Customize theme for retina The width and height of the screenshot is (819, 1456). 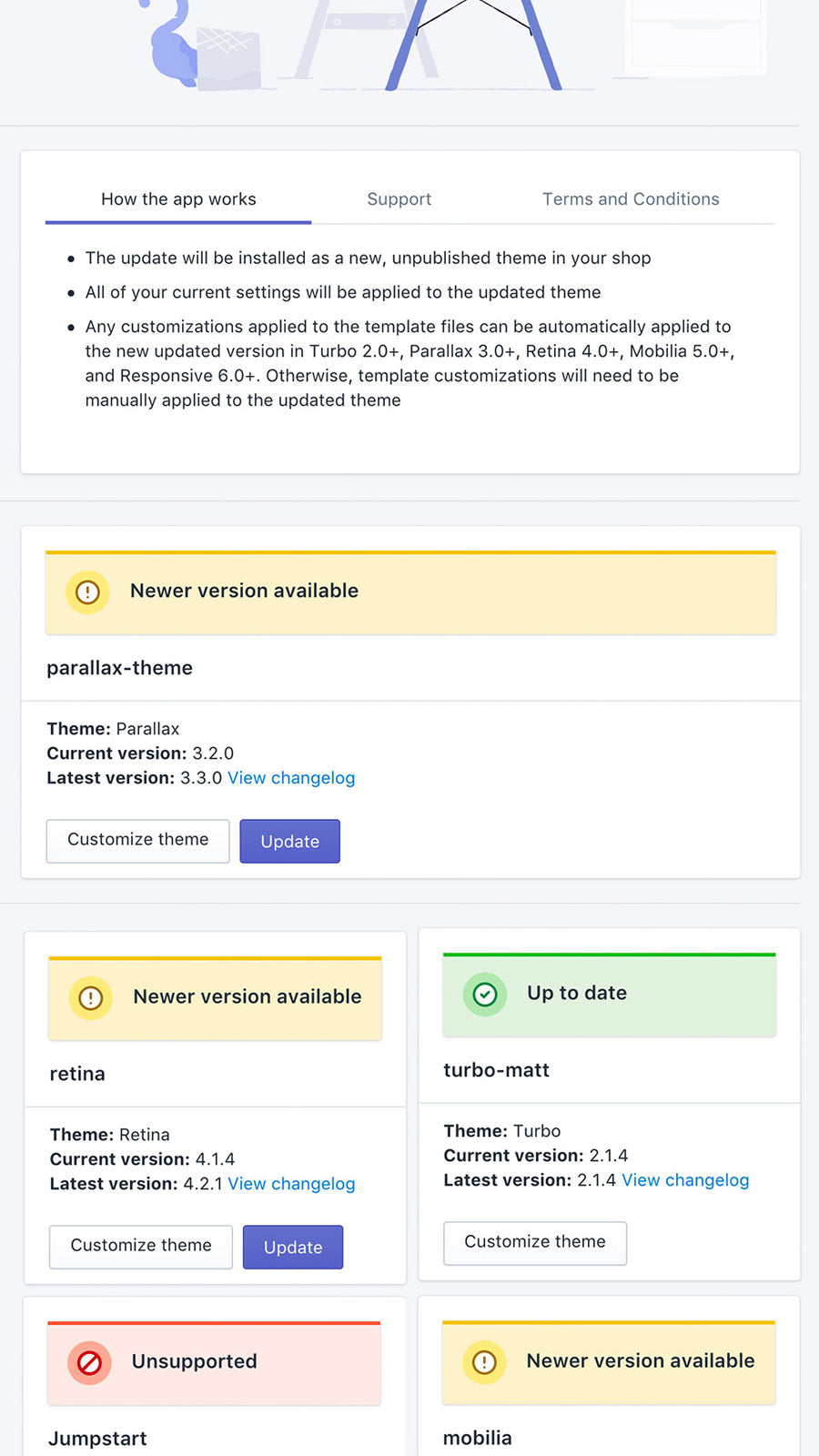(141, 1246)
